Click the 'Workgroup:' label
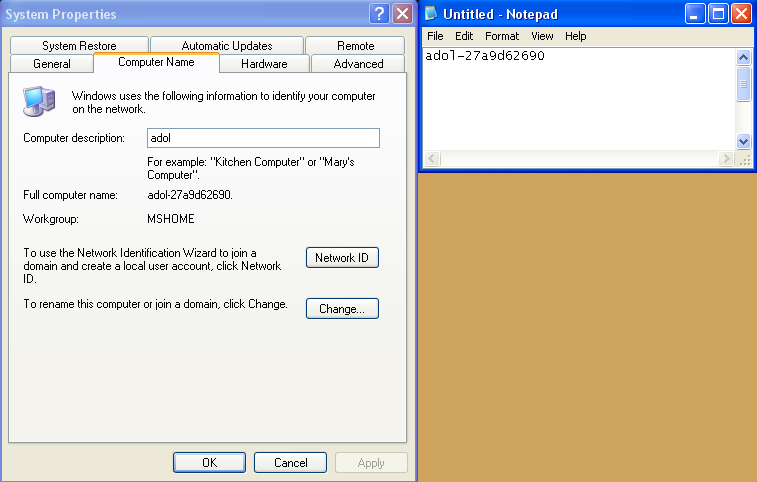The width and height of the screenshot is (757, 482). click(x=51, y=219)
